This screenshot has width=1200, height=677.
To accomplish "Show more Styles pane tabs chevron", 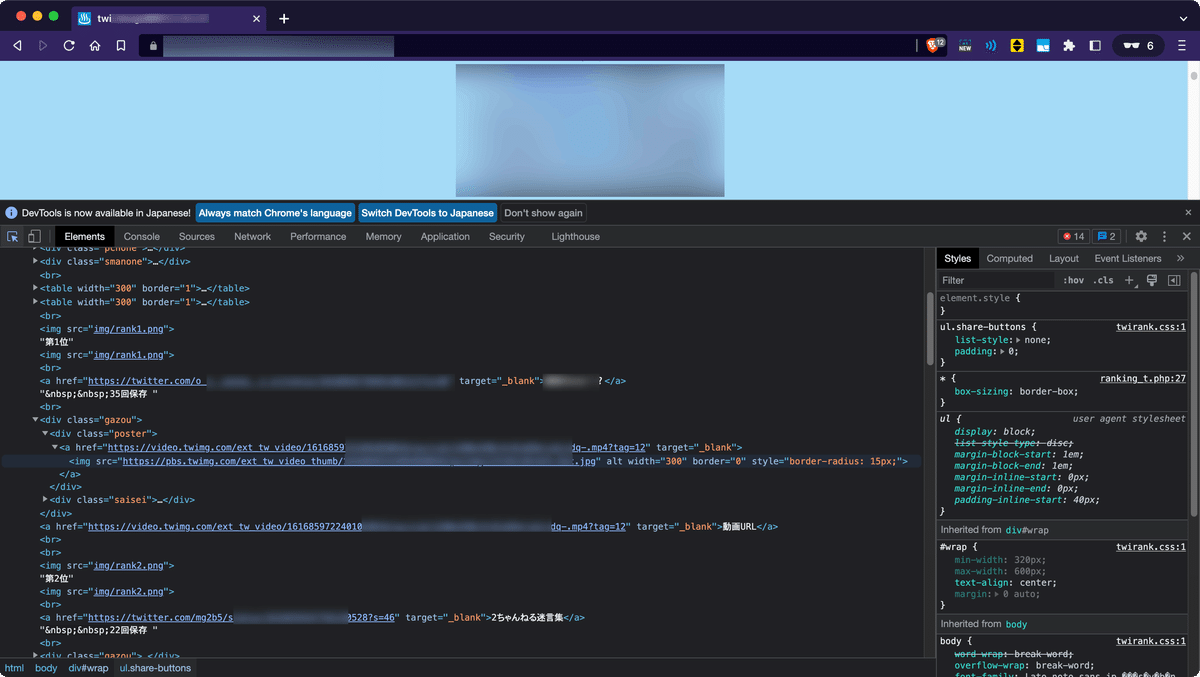I will pos(1180,258).
